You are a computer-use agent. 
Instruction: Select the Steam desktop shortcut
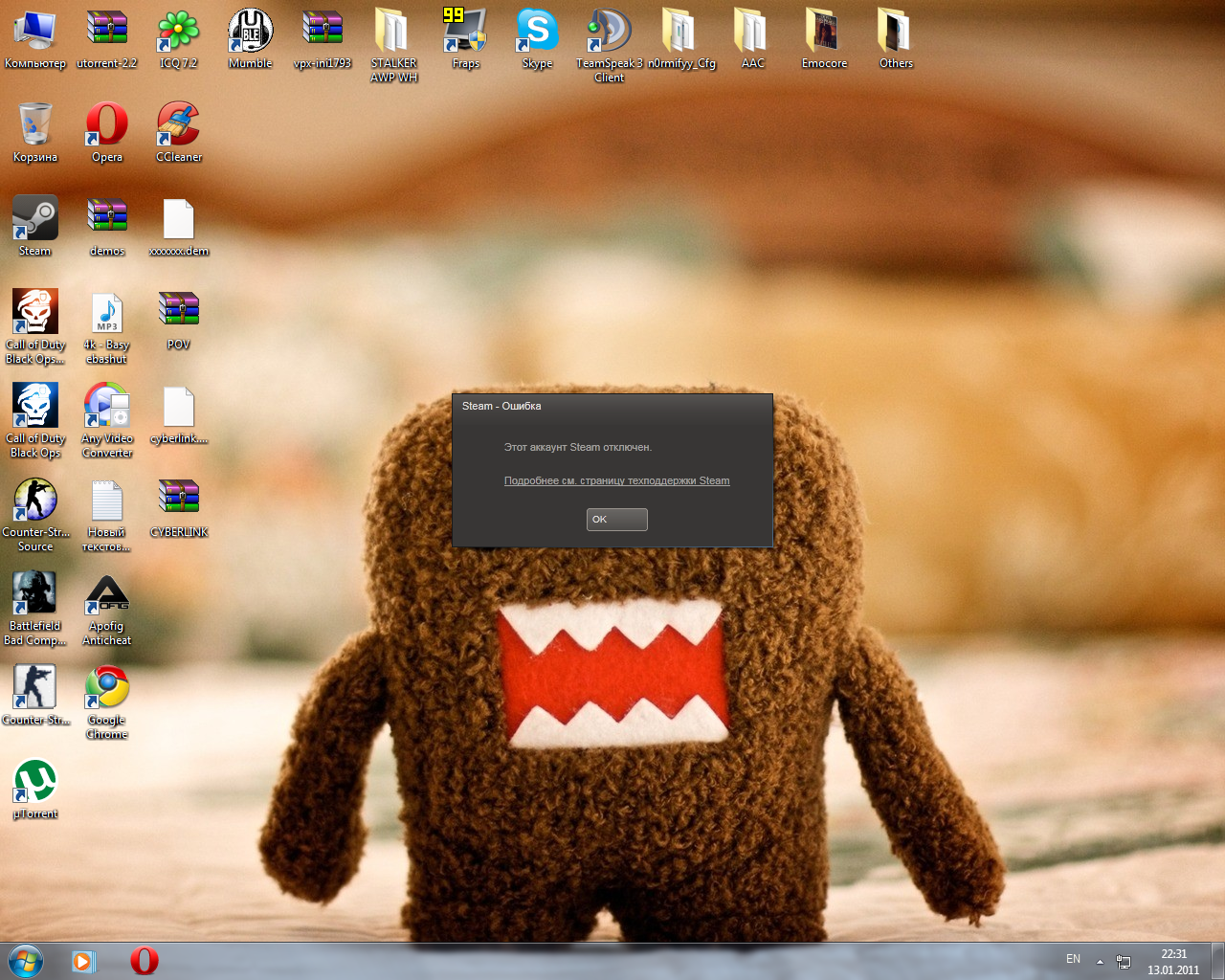tap(35, 227)
